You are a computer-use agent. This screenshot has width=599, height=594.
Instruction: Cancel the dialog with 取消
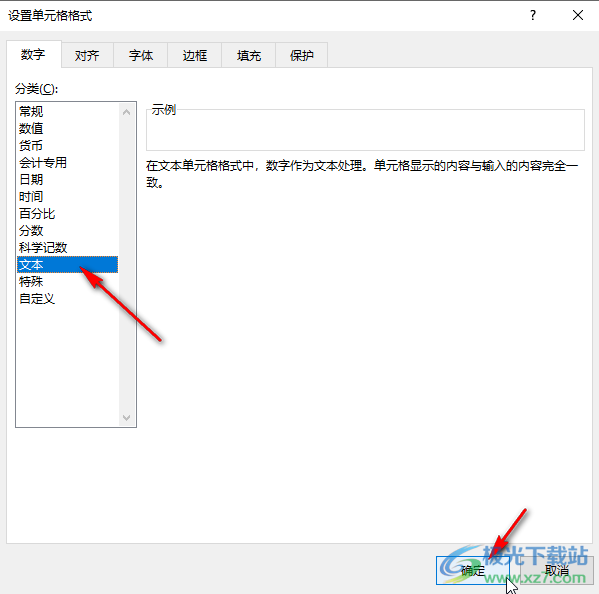pos(557,570)
